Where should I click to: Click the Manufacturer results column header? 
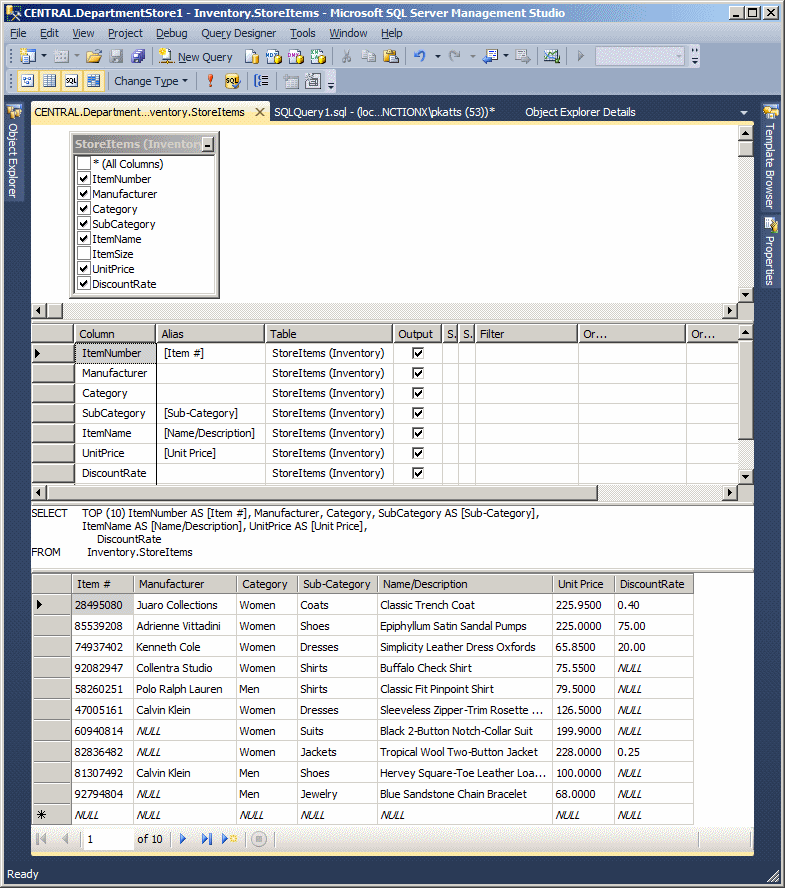pos(185,584)
